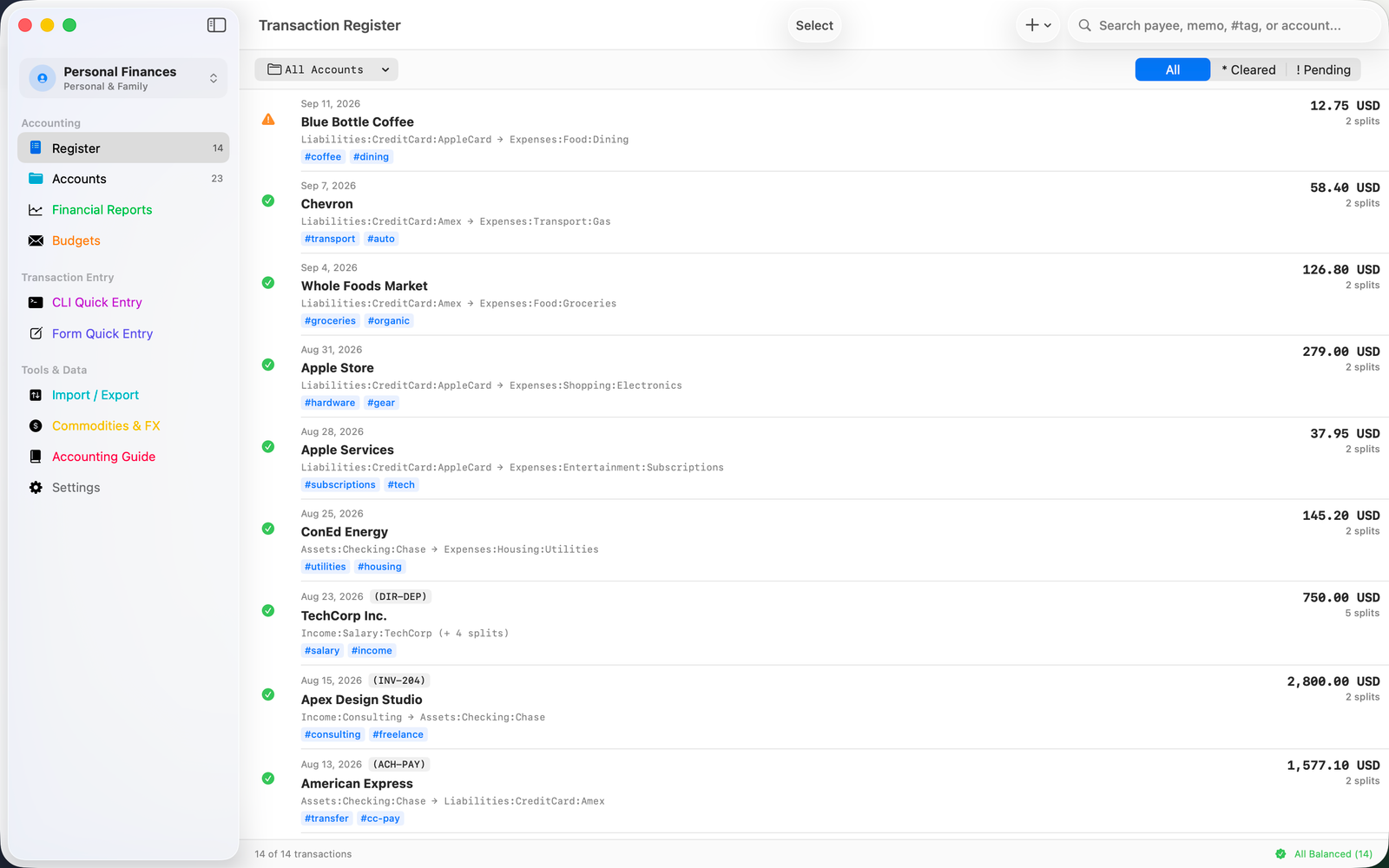
Task: Click the 5 splits label for TechCorp
Action: 1362,614
